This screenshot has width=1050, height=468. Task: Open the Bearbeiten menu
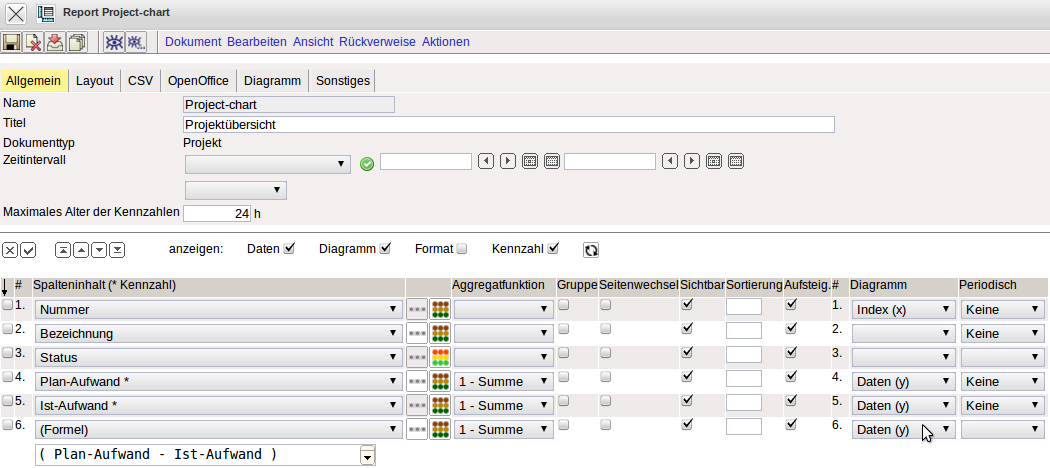tap(256, 42)
